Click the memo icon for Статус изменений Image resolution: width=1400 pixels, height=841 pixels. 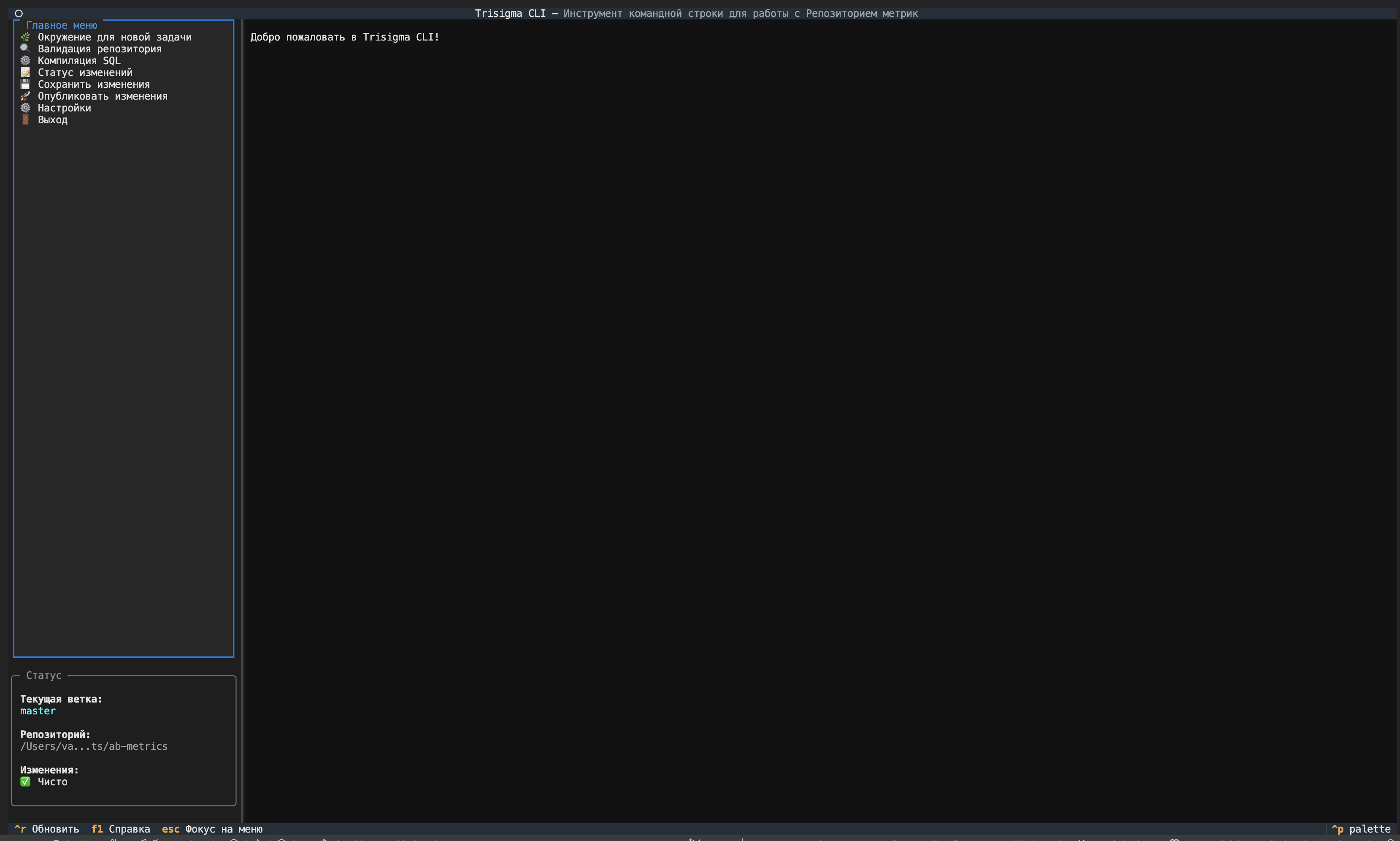click(x=25, y=73)
